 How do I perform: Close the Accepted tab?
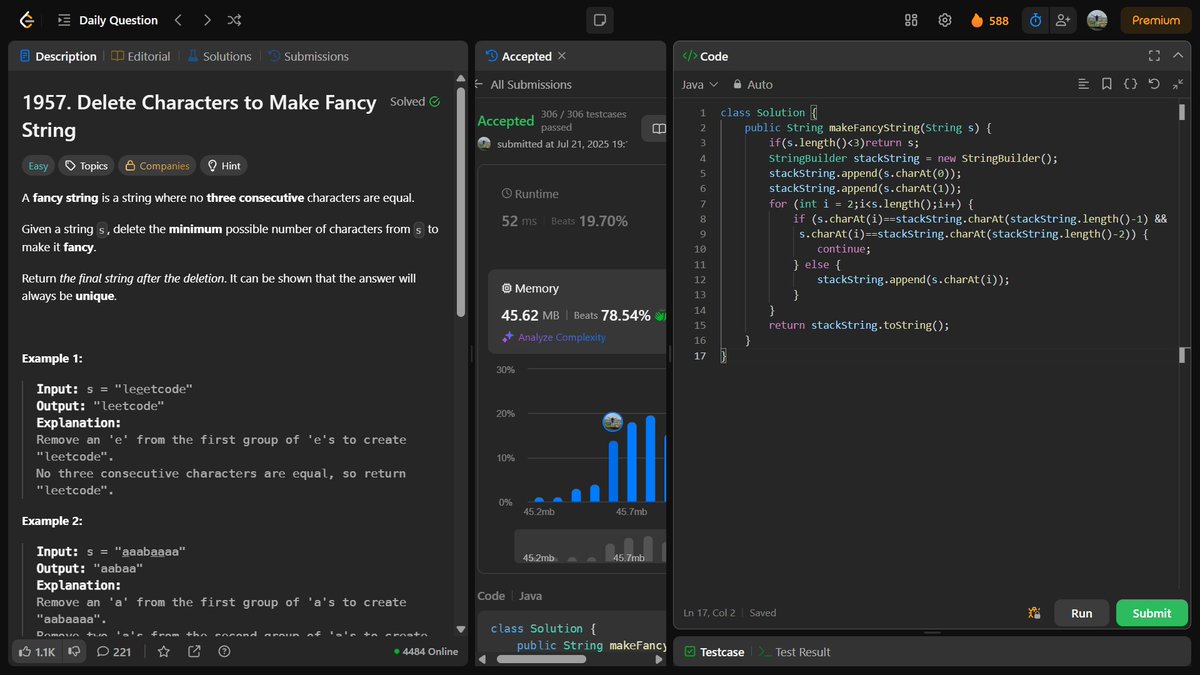(562, 56)
